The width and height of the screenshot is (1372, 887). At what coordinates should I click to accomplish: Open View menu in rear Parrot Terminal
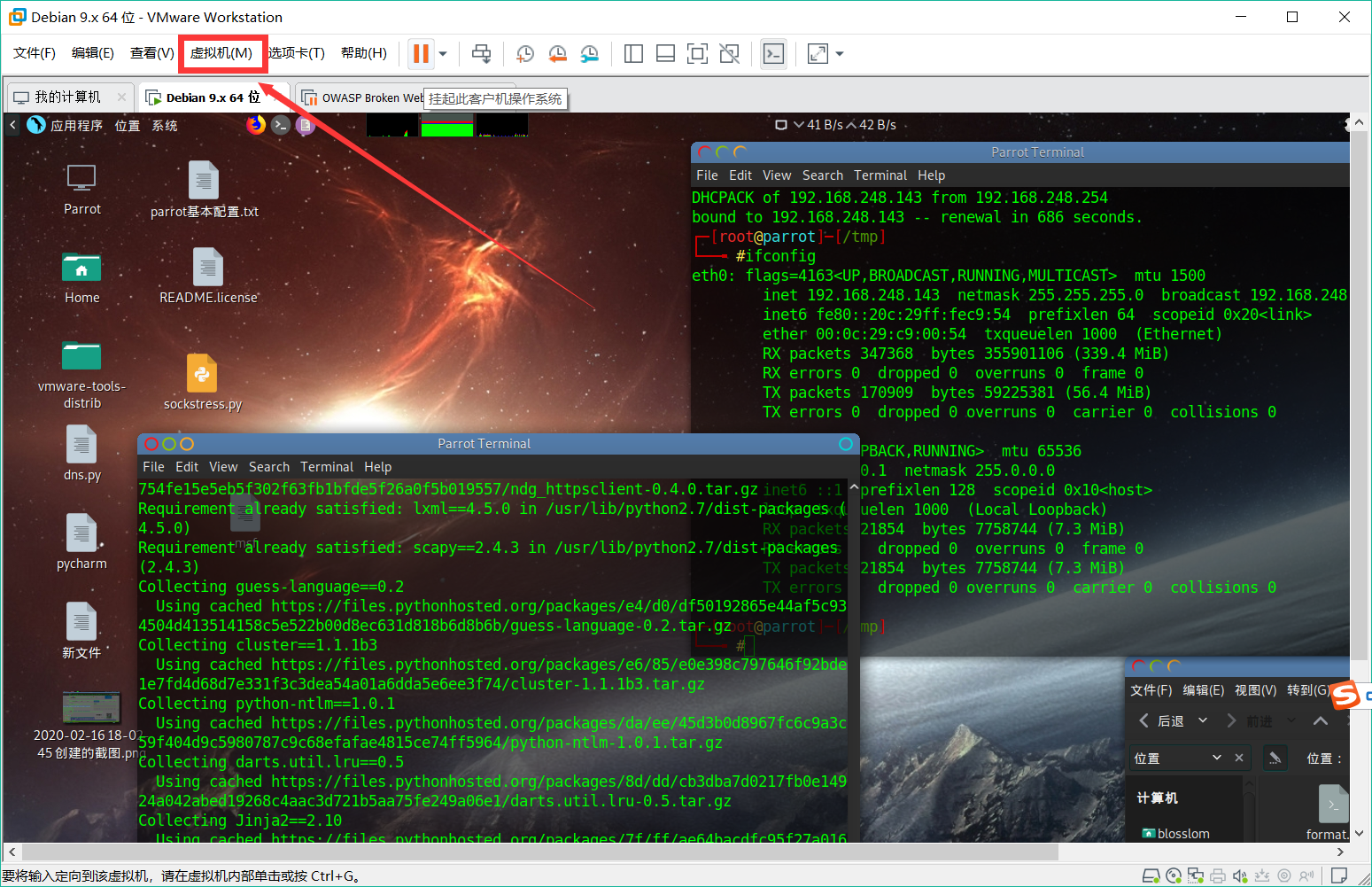tap(777, 175)
